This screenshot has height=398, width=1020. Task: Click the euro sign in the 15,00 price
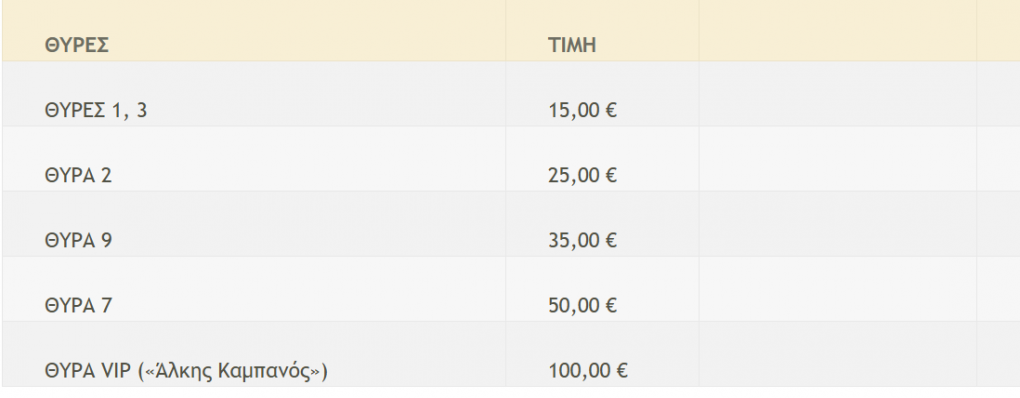(x=610, y=111)
